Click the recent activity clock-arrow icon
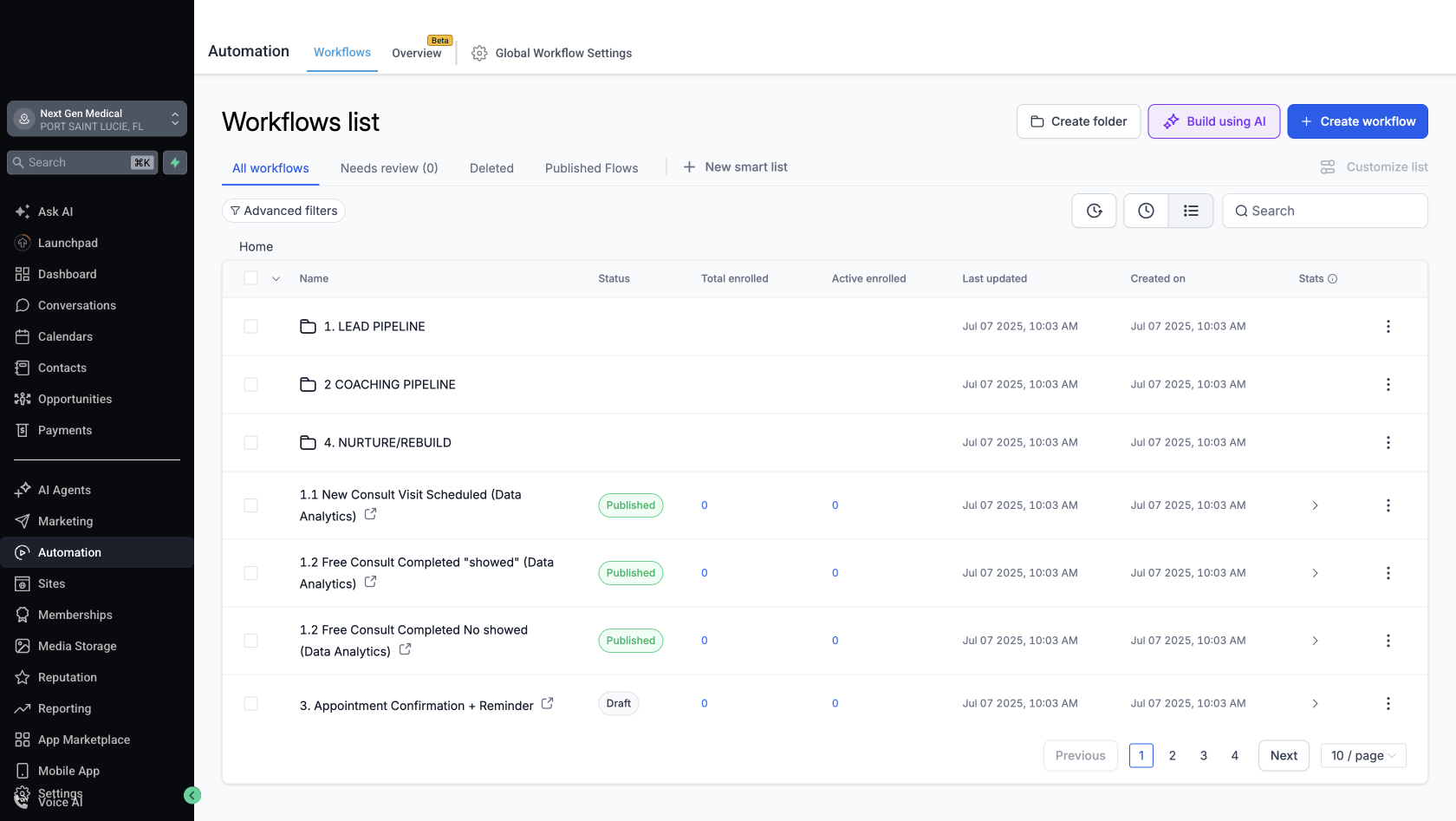The height and width of the screenshot is (821, 1456). pyautogui.click(x=1094, y=211)
